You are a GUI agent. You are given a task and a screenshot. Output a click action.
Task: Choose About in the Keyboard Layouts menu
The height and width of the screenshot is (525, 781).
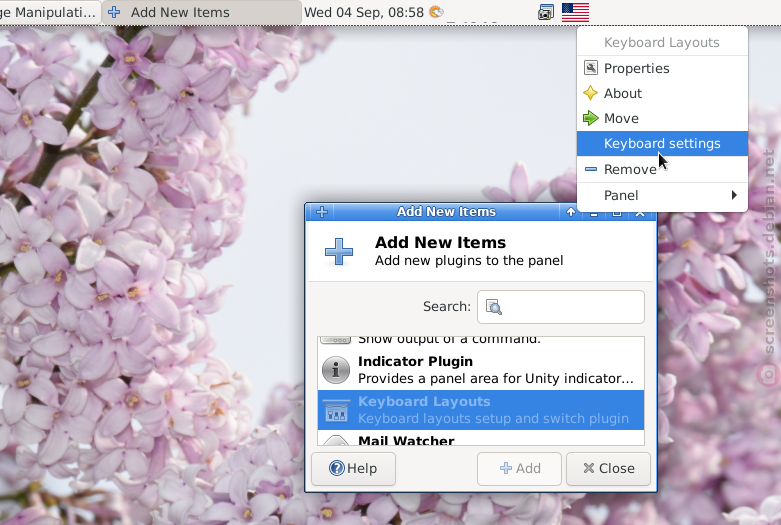[662, 93]
